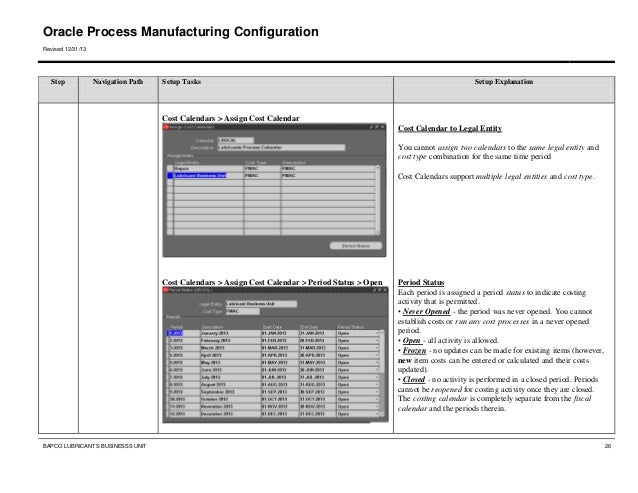Open the Period Status dropdown for January 2013

357,333
